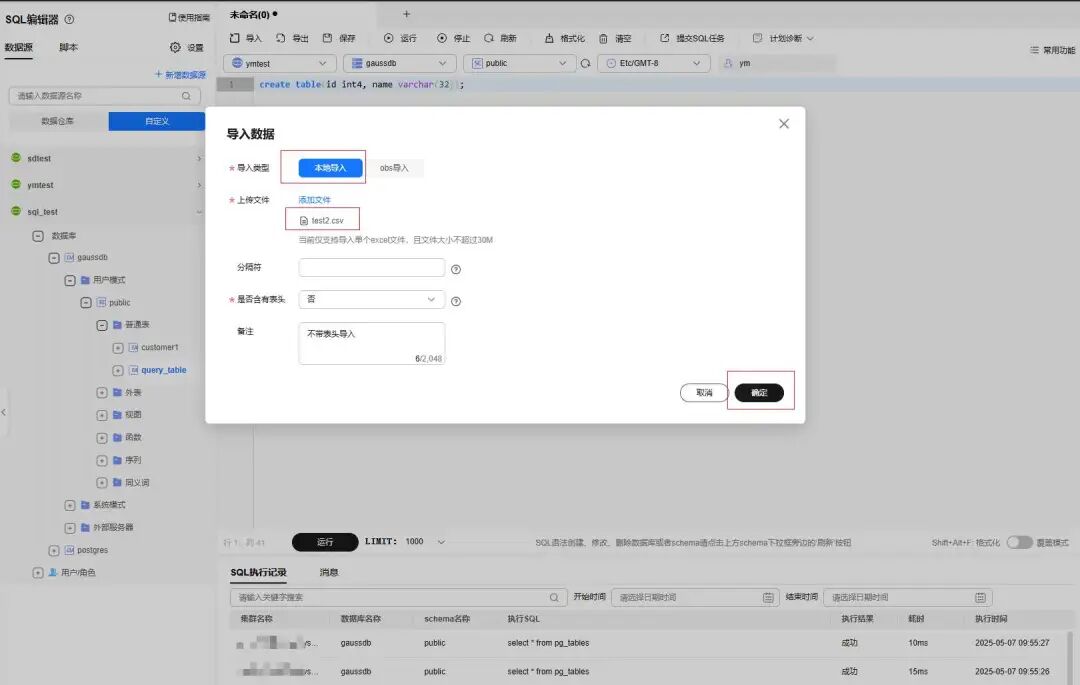This screenshot has width=1080, height=685.
Task: Click the 分隔符 input field
Action: point(372,267)
